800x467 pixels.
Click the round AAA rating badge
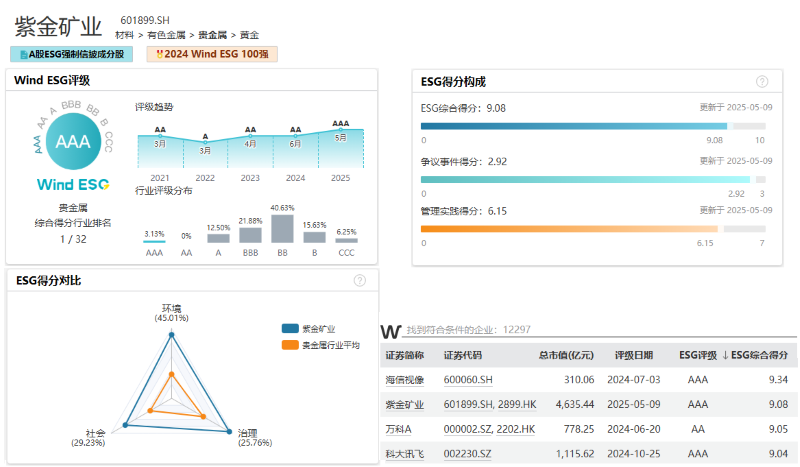click(x=73, y=142)
